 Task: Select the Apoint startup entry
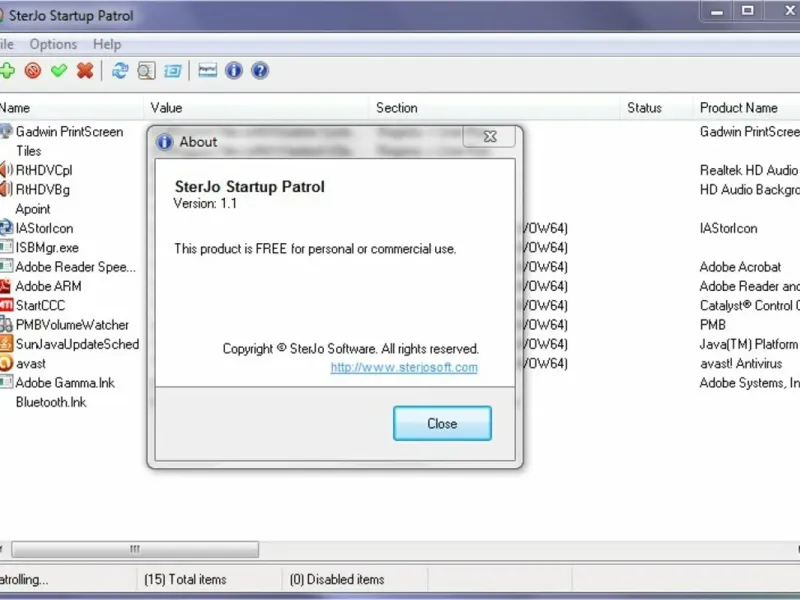[x=33, y=209]
